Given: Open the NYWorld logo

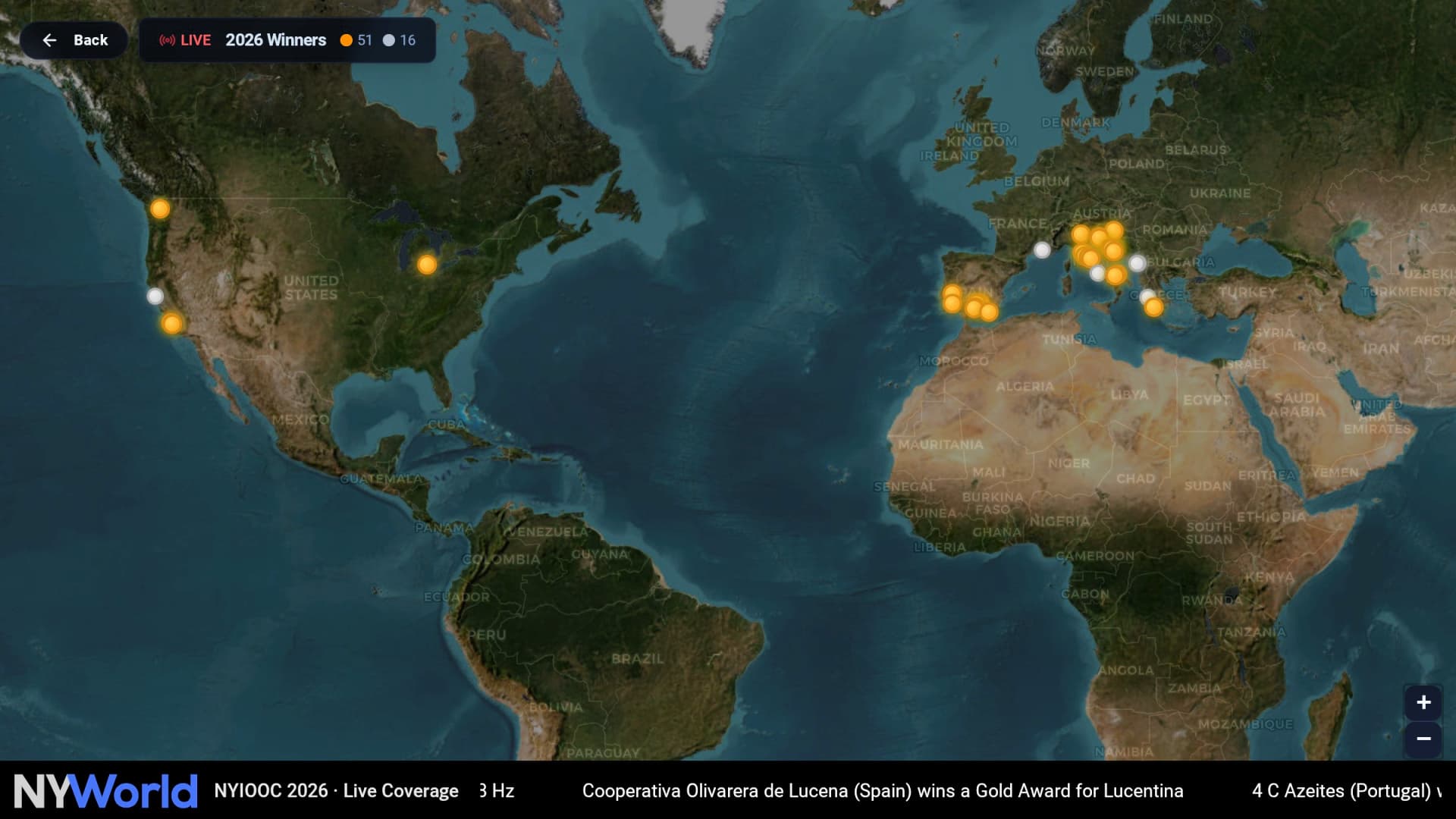Looking at the screenshot, I should pyautogui.click(x=105, y=791).
